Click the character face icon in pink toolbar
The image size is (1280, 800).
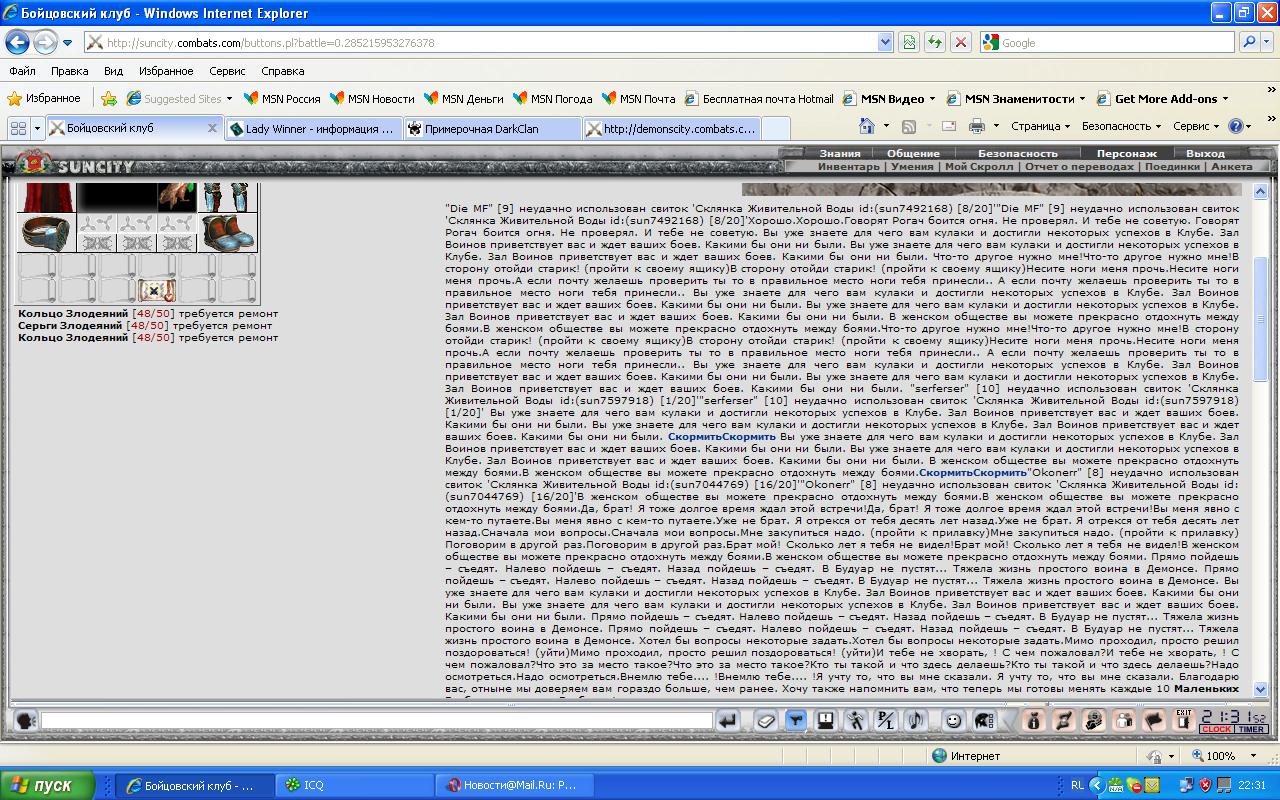[1094, 720]
